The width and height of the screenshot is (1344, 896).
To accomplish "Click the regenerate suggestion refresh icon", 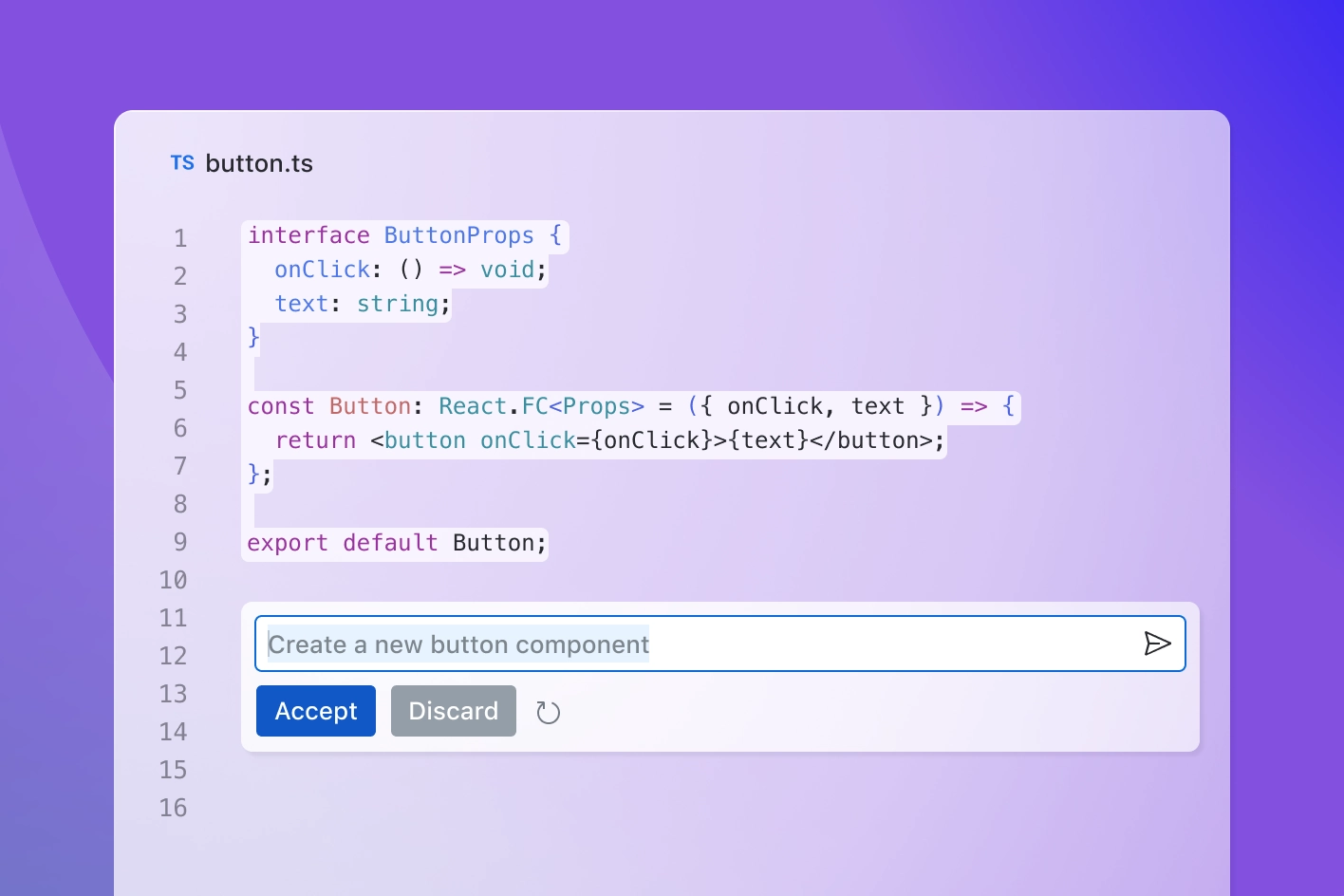I will [549, 711].
